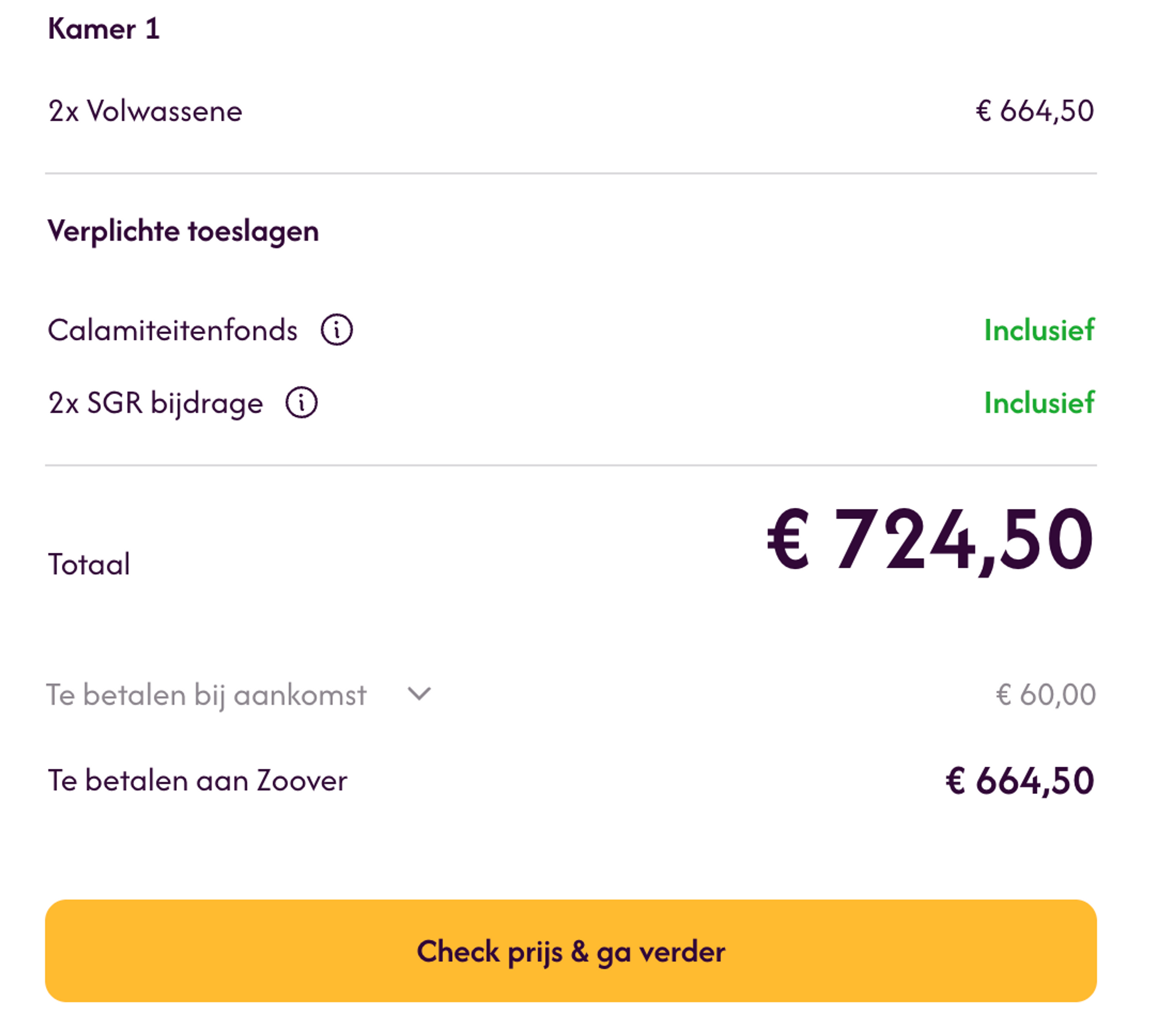
Task: Open the chevron next to Te betalen bij aankomst
Action: click(x=418, y=694)
